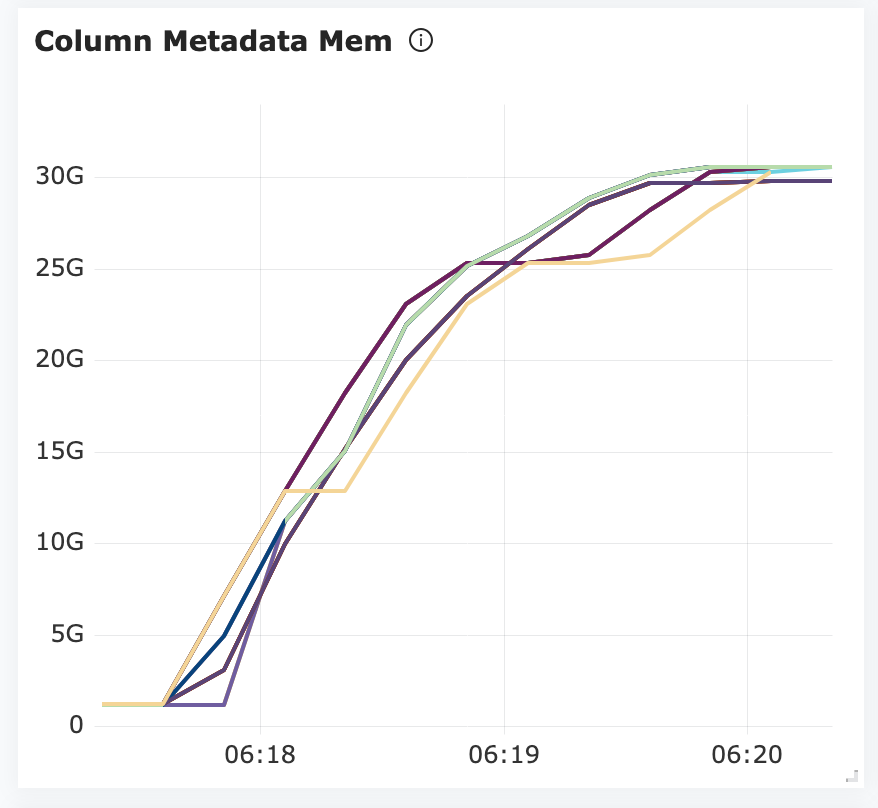The width and height of the screenshot is (878, 808).
Task: Click the panel resize handle in corner
Action: (852, 775)
